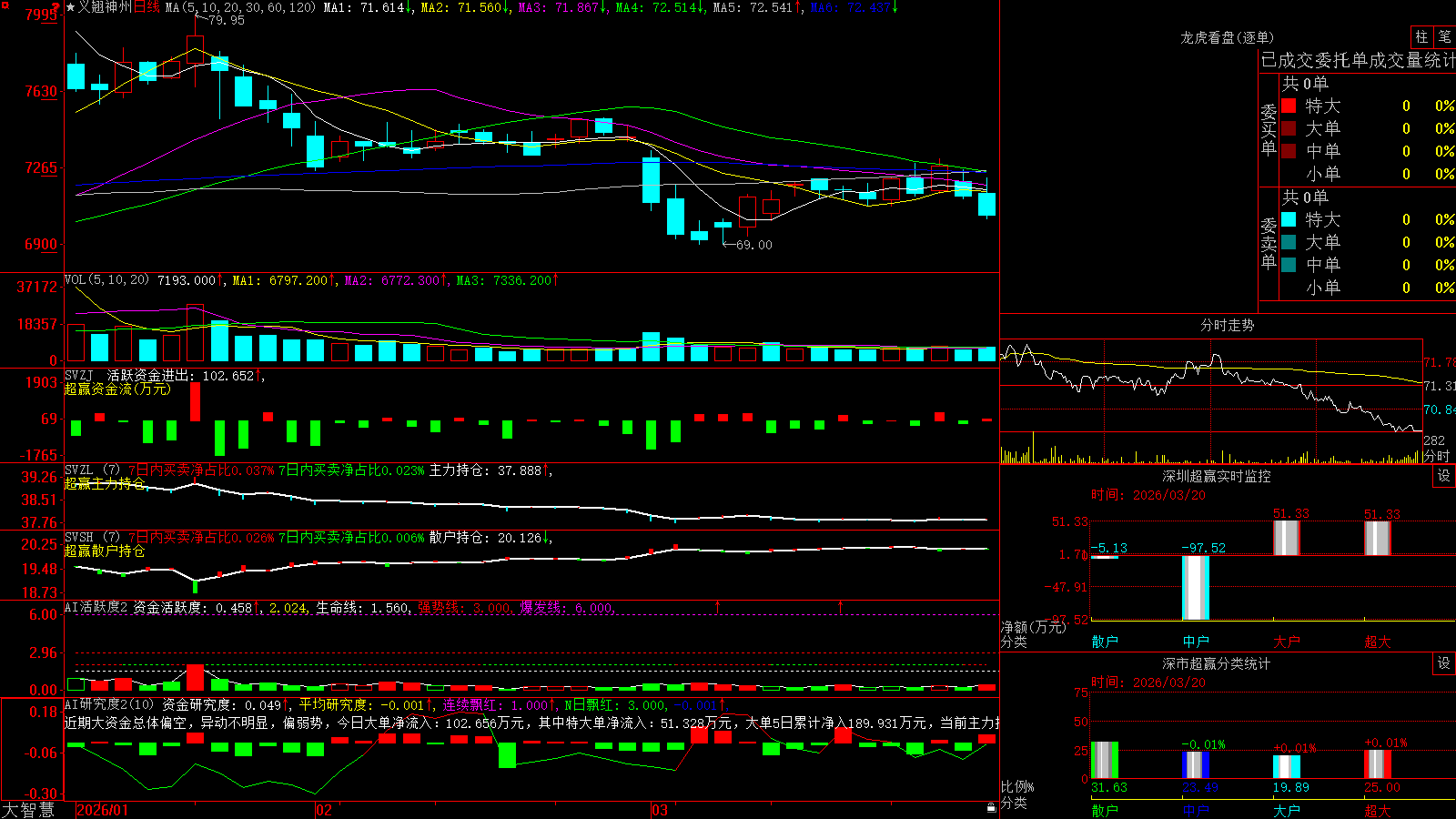Click the red question mark icon top-left
Image resolution: width=1456 pixels, height=819 pixels.
tap(56, 7)
